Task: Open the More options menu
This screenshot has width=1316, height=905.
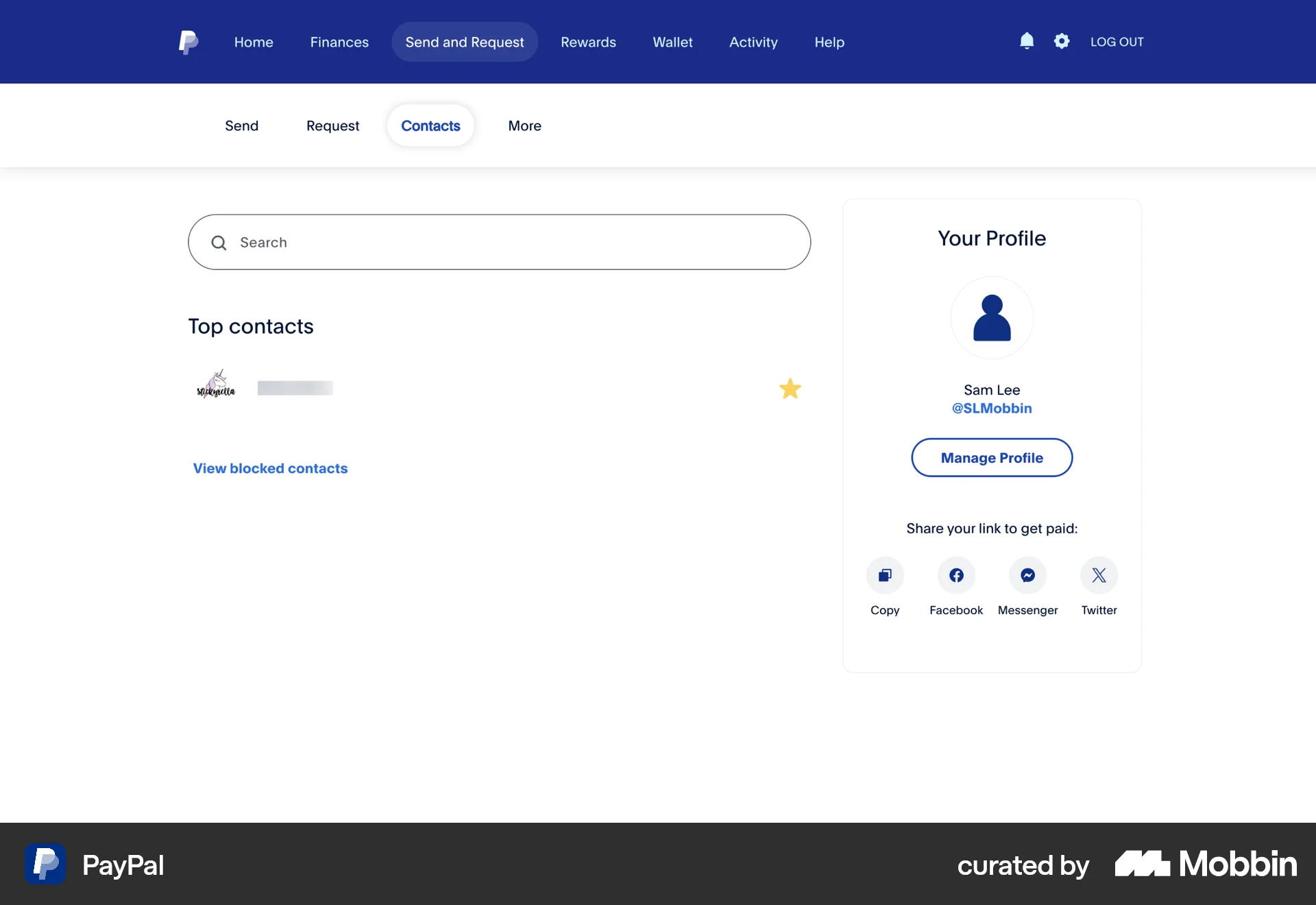Action: pos(524,125)
